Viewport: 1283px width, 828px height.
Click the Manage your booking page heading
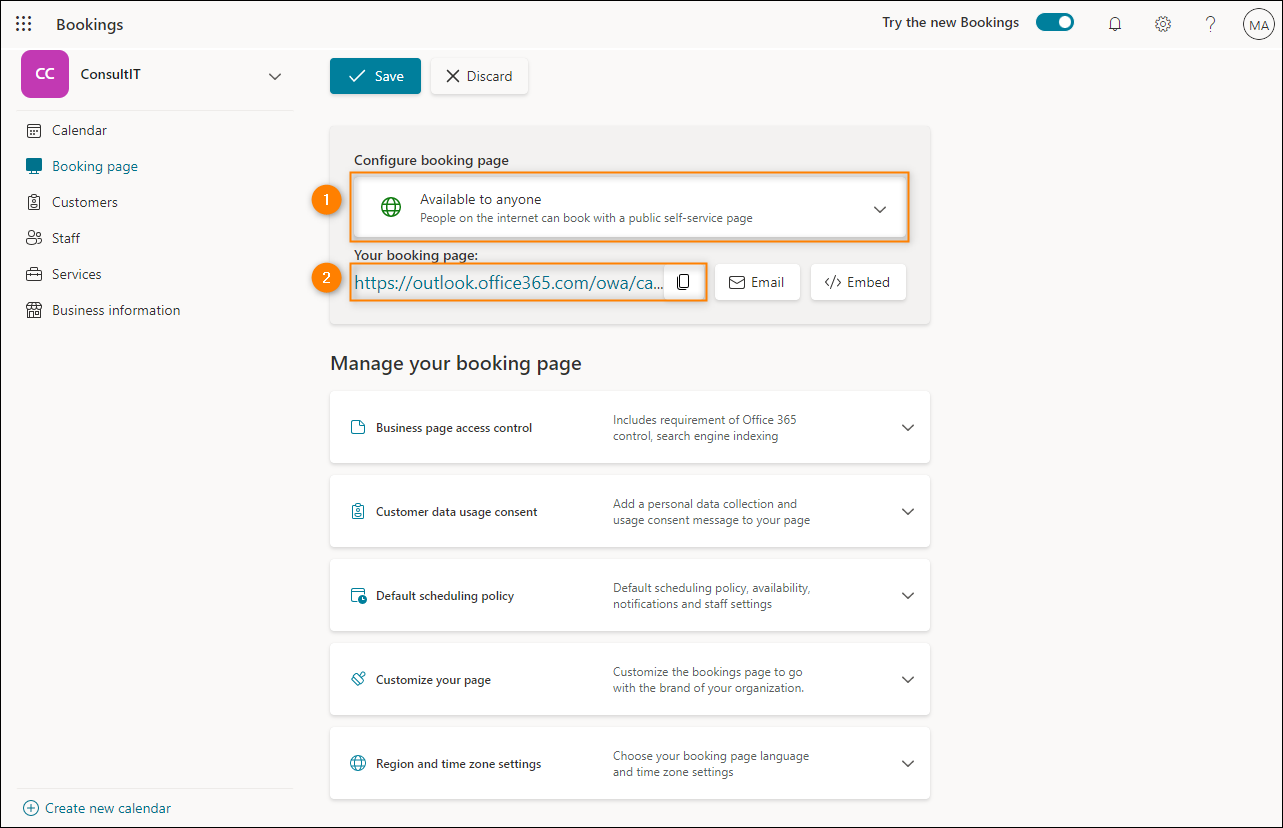coord(456,363)
